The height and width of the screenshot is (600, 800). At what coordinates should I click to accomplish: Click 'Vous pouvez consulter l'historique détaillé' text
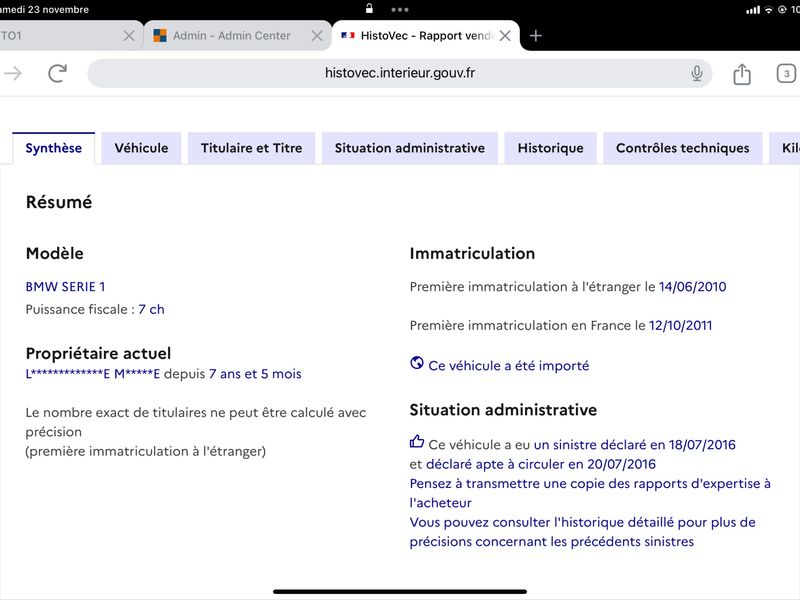pos(583,532)
